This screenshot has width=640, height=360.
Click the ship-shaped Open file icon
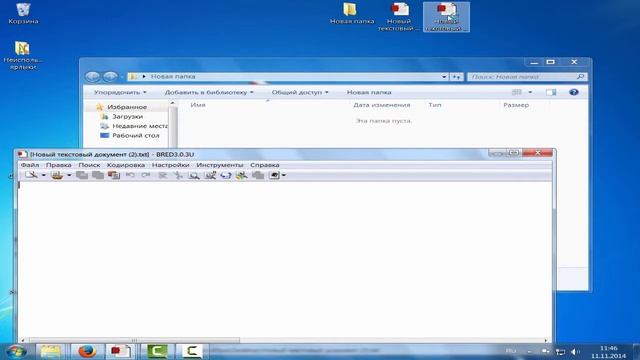(x=57, y=175)
